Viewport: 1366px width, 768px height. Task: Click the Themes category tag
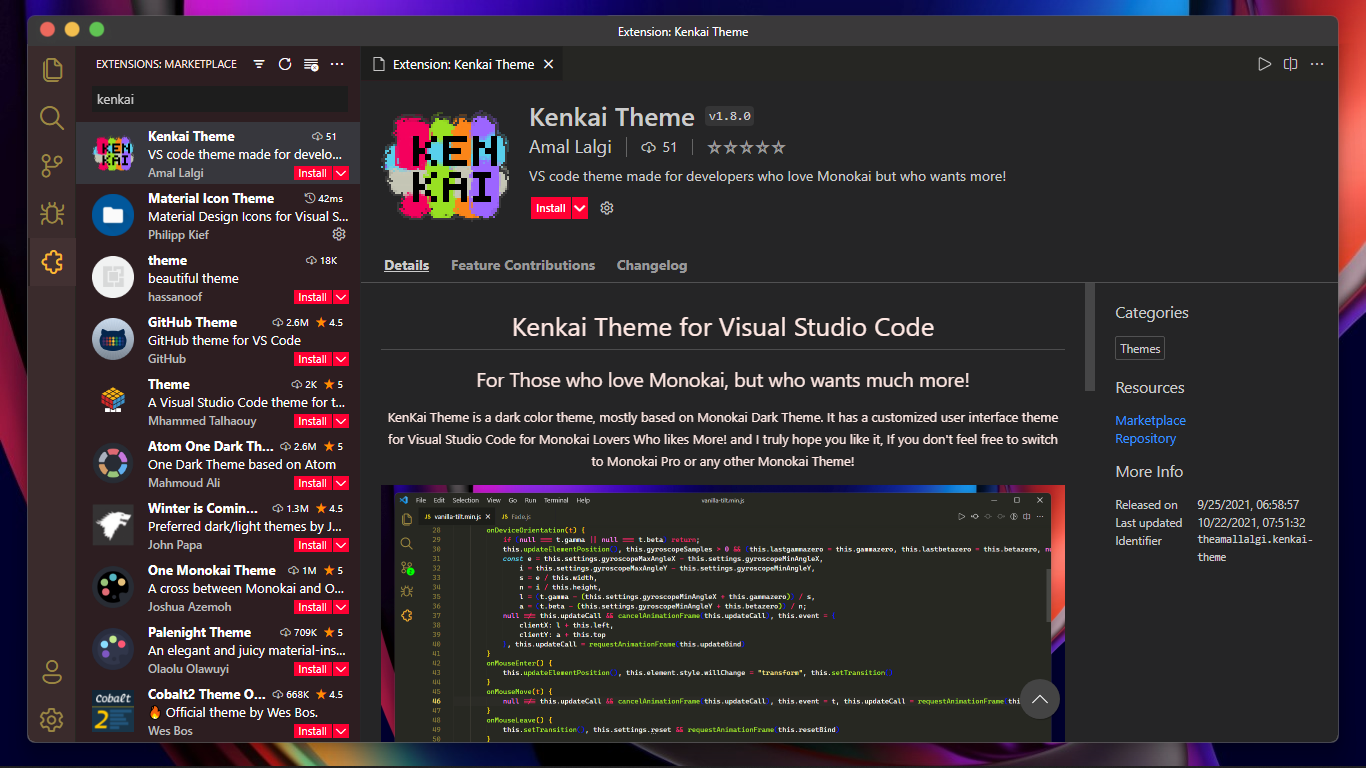1140,349
